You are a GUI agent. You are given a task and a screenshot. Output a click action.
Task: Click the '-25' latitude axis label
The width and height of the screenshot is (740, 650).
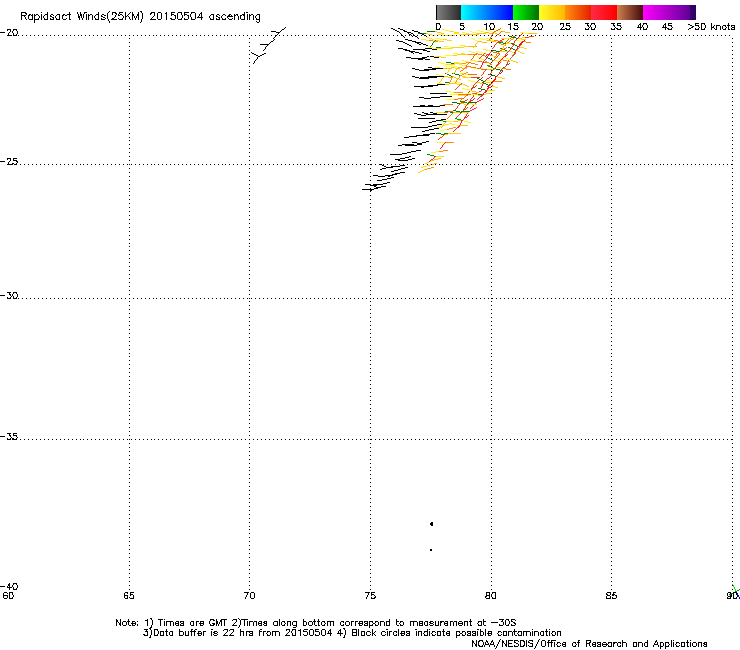point(10,162)
